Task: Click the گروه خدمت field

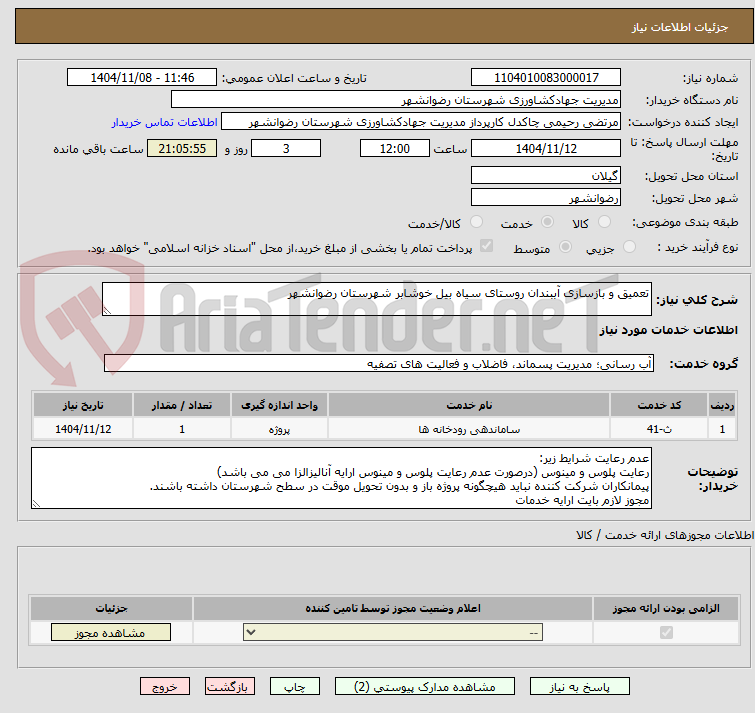Action: click(379, 363)
